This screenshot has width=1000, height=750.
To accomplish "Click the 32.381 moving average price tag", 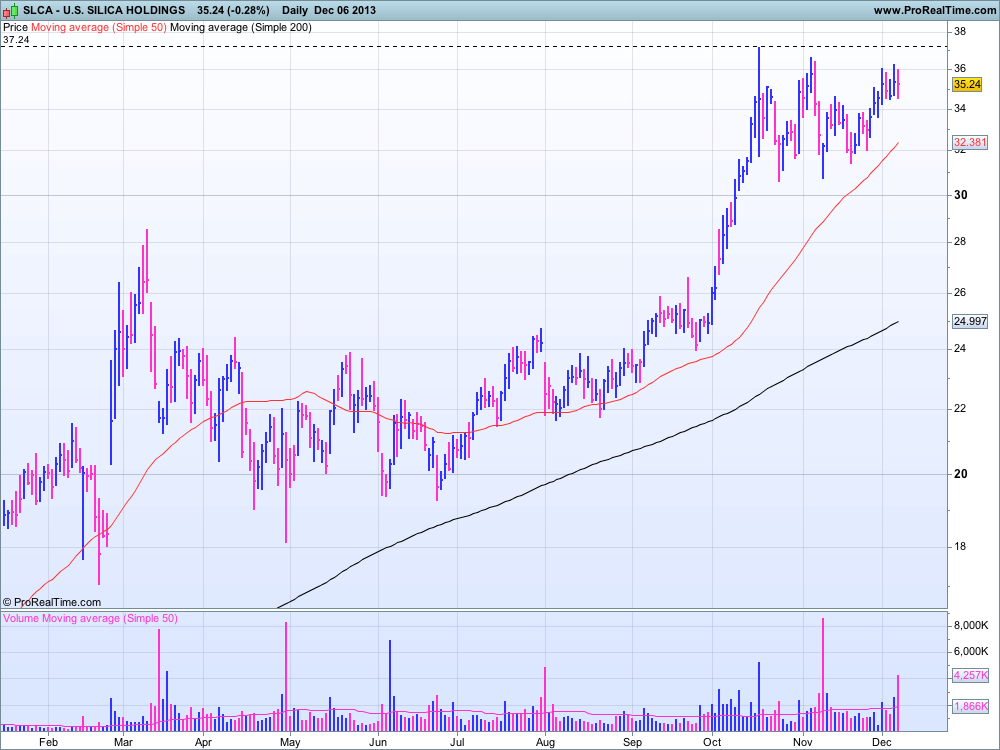I will pos(969,142).
